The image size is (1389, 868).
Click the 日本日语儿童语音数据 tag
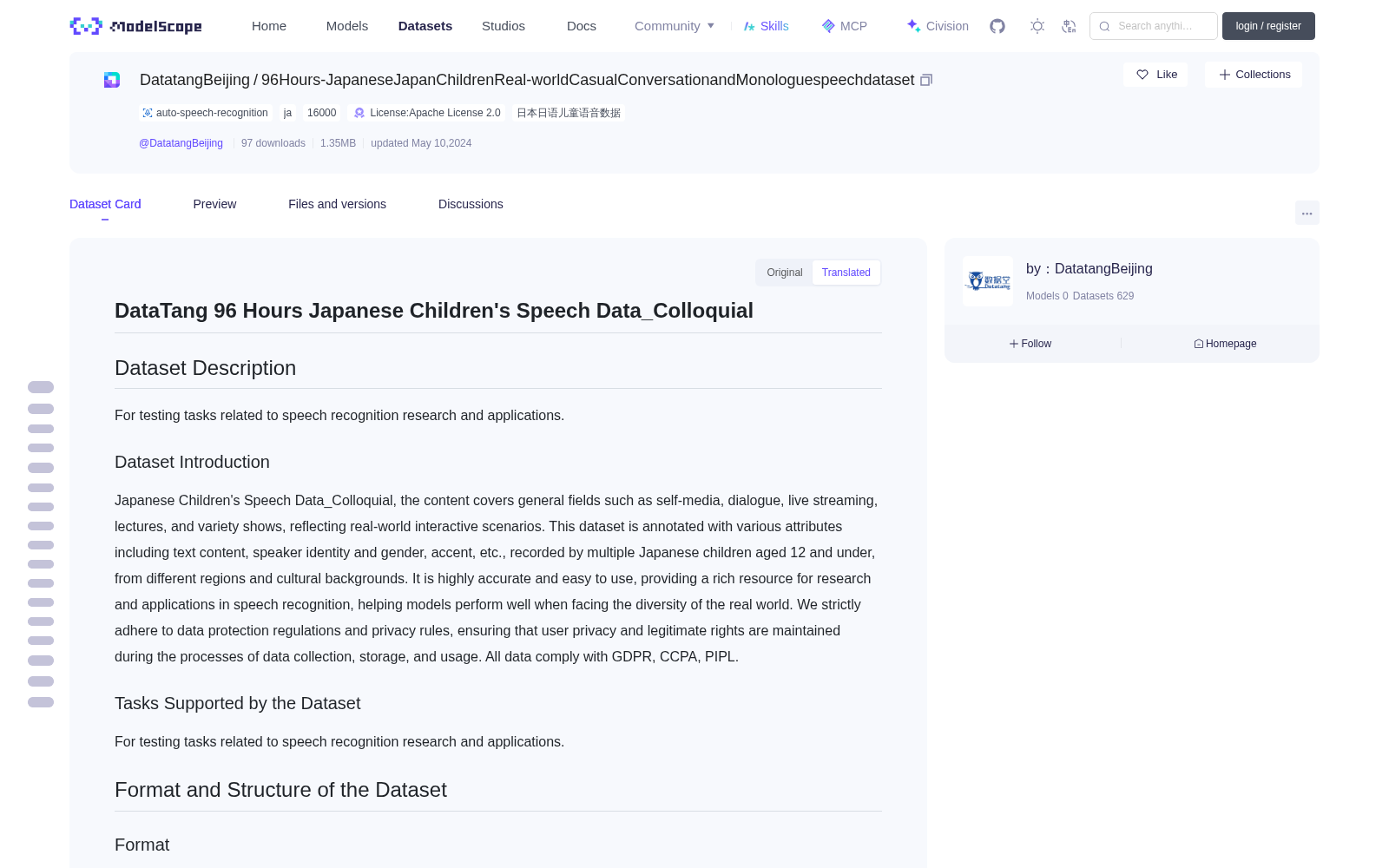click(569, 113)
